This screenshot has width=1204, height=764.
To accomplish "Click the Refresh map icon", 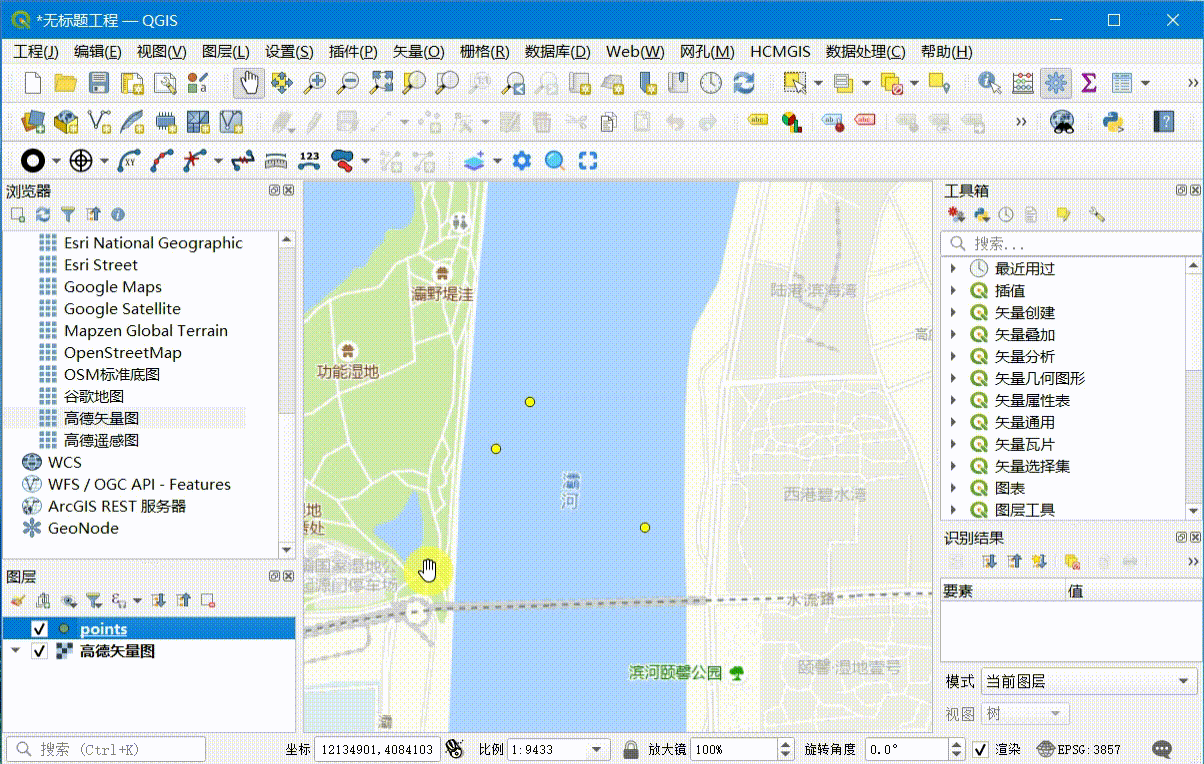I will pyautogui.click(x=744, y=83).
